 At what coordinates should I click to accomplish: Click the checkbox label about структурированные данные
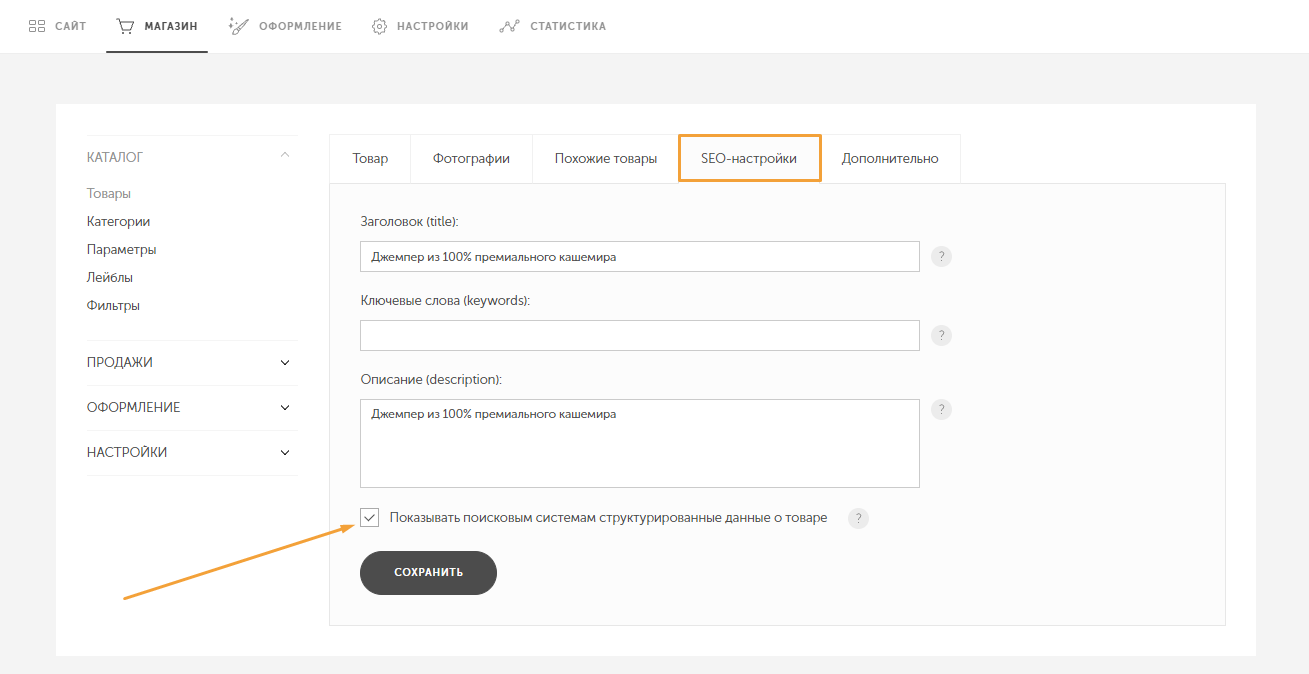click(608, 518)
